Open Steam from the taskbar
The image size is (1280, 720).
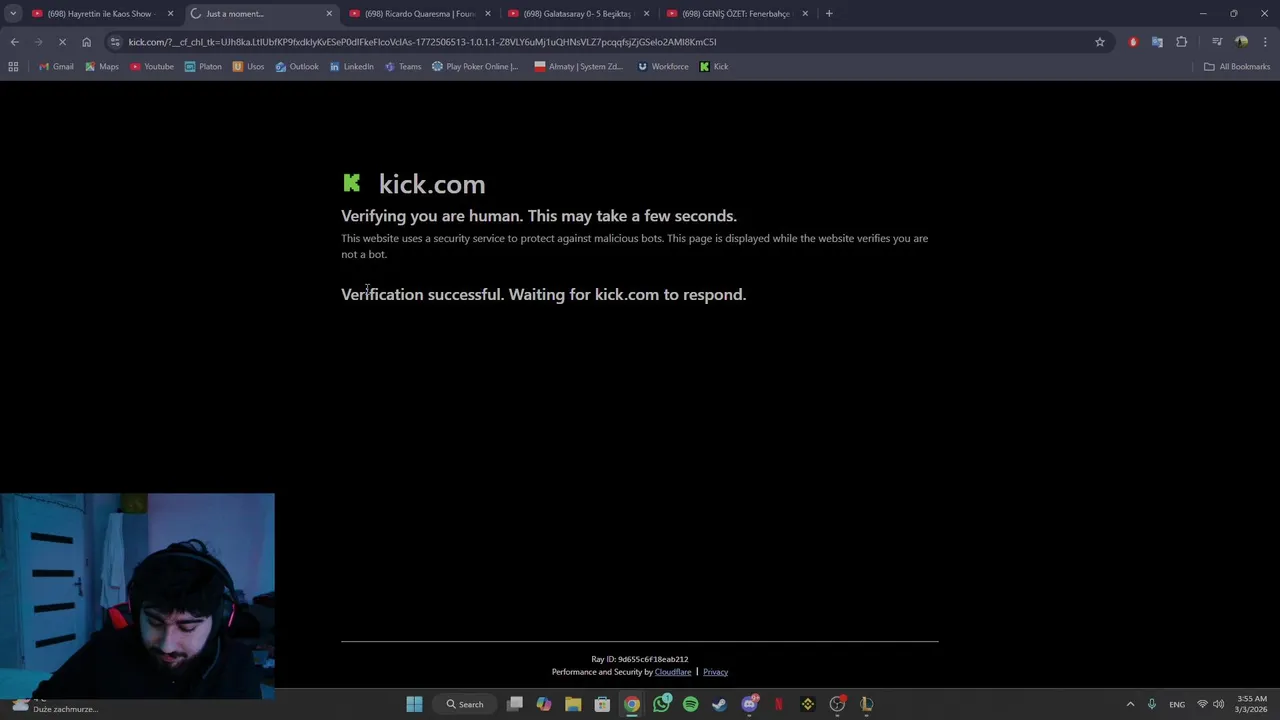(719, 704)
